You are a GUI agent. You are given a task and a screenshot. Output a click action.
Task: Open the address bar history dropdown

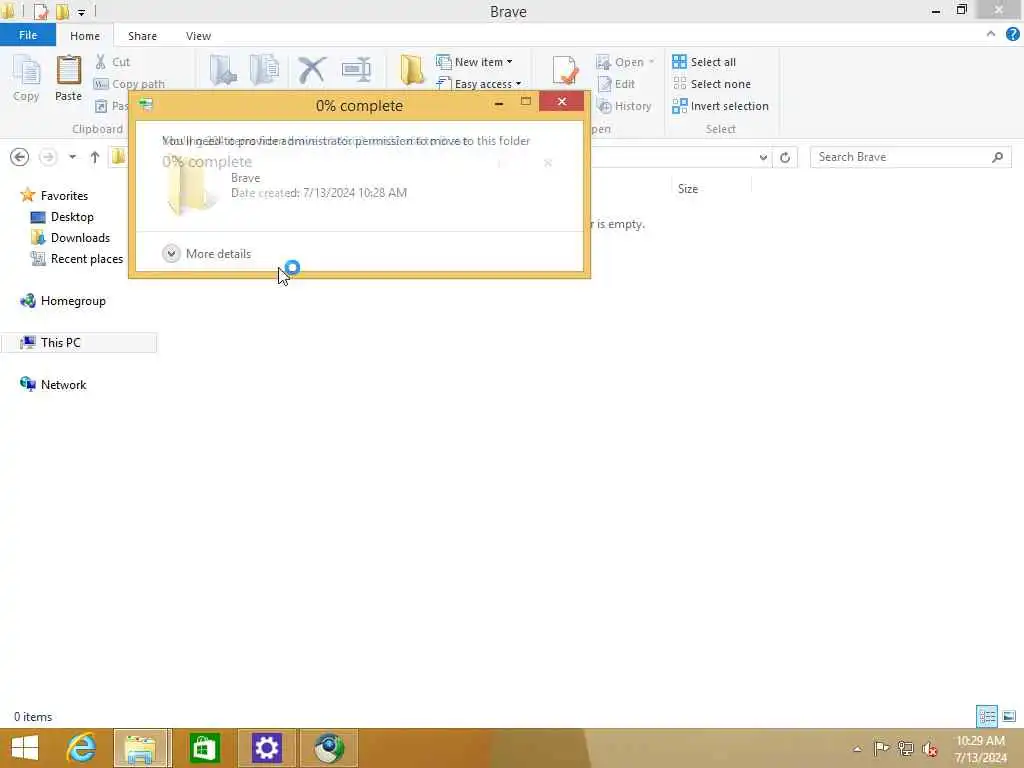click(763, 157)
